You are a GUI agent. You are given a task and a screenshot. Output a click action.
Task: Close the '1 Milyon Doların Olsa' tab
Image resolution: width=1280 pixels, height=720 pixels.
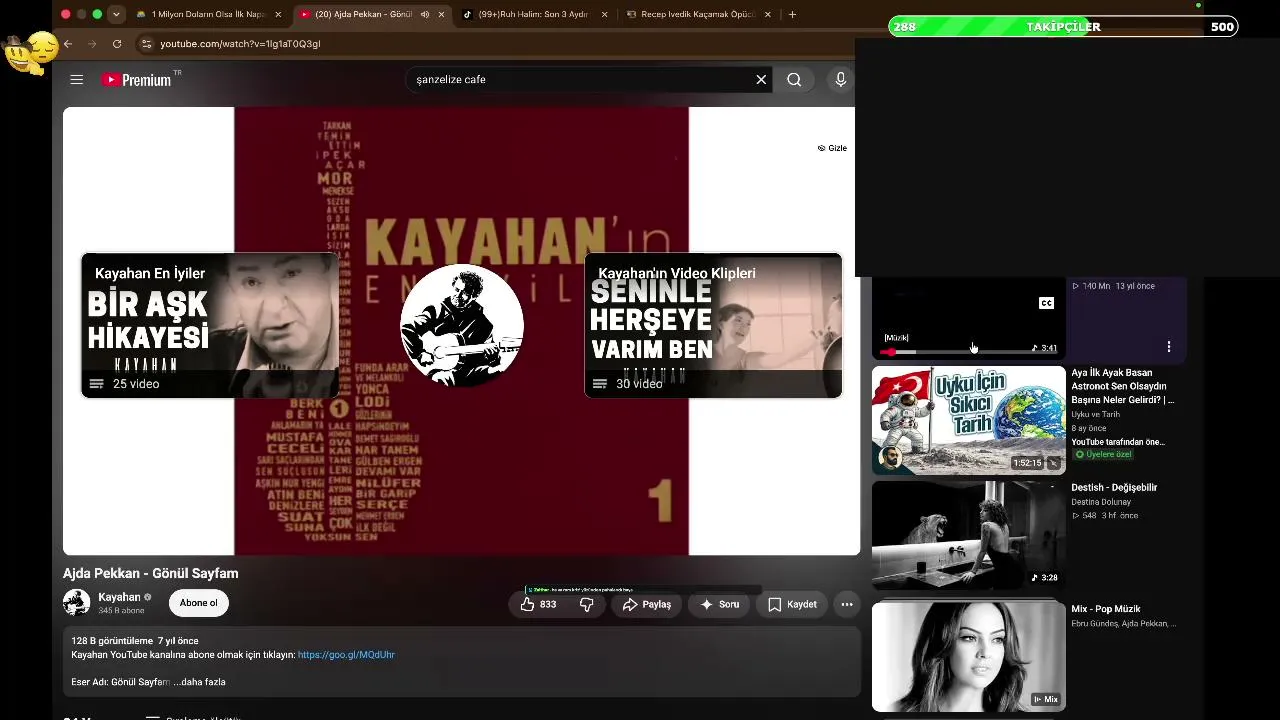[x=278, y=14]
